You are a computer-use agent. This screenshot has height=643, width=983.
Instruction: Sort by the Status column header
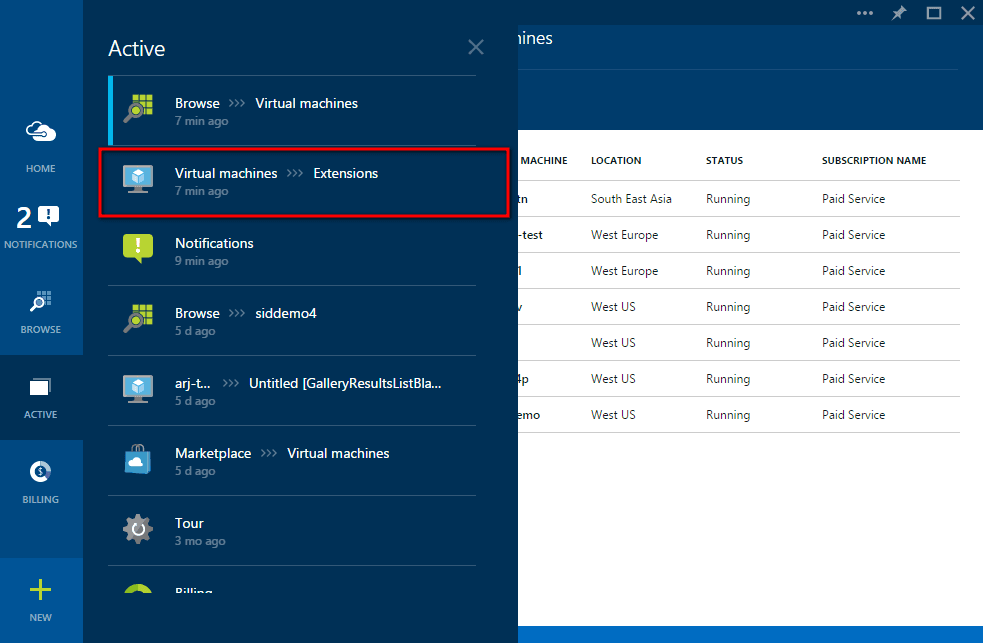[x=724, y=161]
